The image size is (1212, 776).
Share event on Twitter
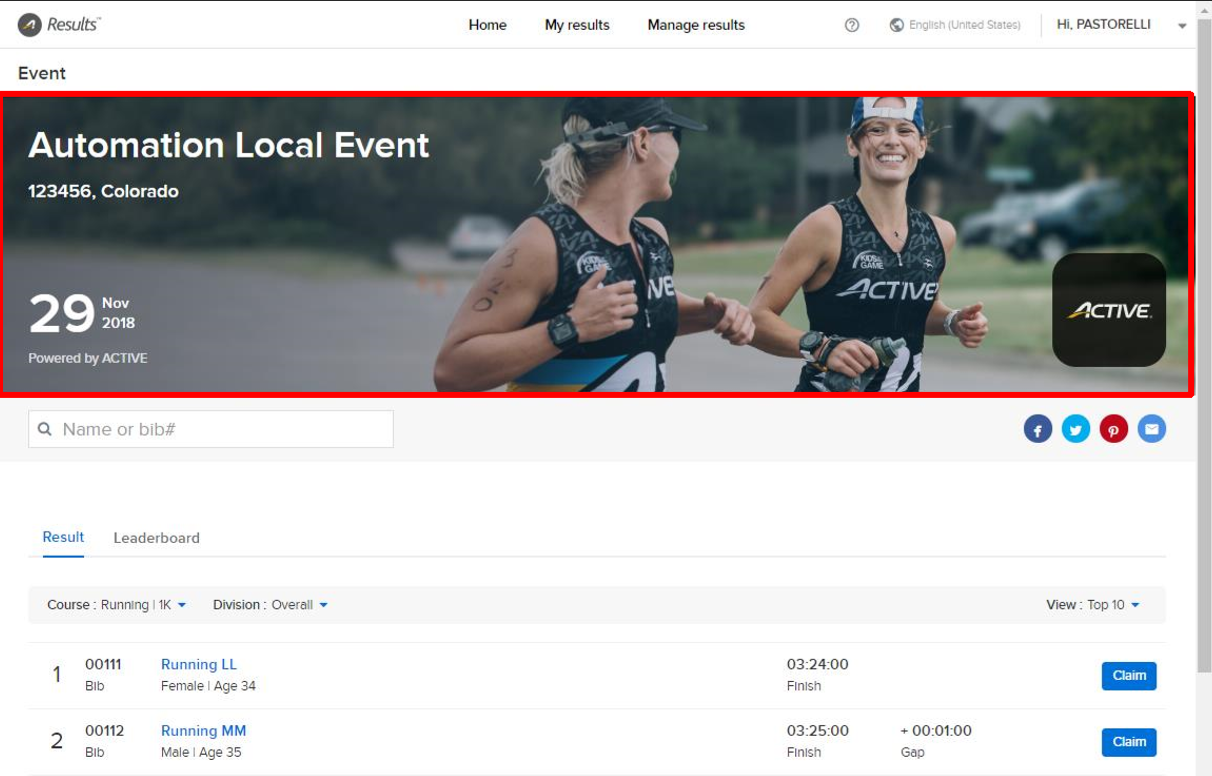(x=1076, y=430)
